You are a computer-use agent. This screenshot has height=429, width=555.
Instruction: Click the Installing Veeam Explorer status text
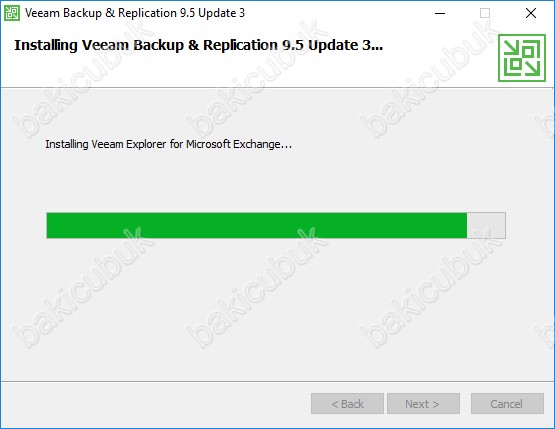click(168, 144)
